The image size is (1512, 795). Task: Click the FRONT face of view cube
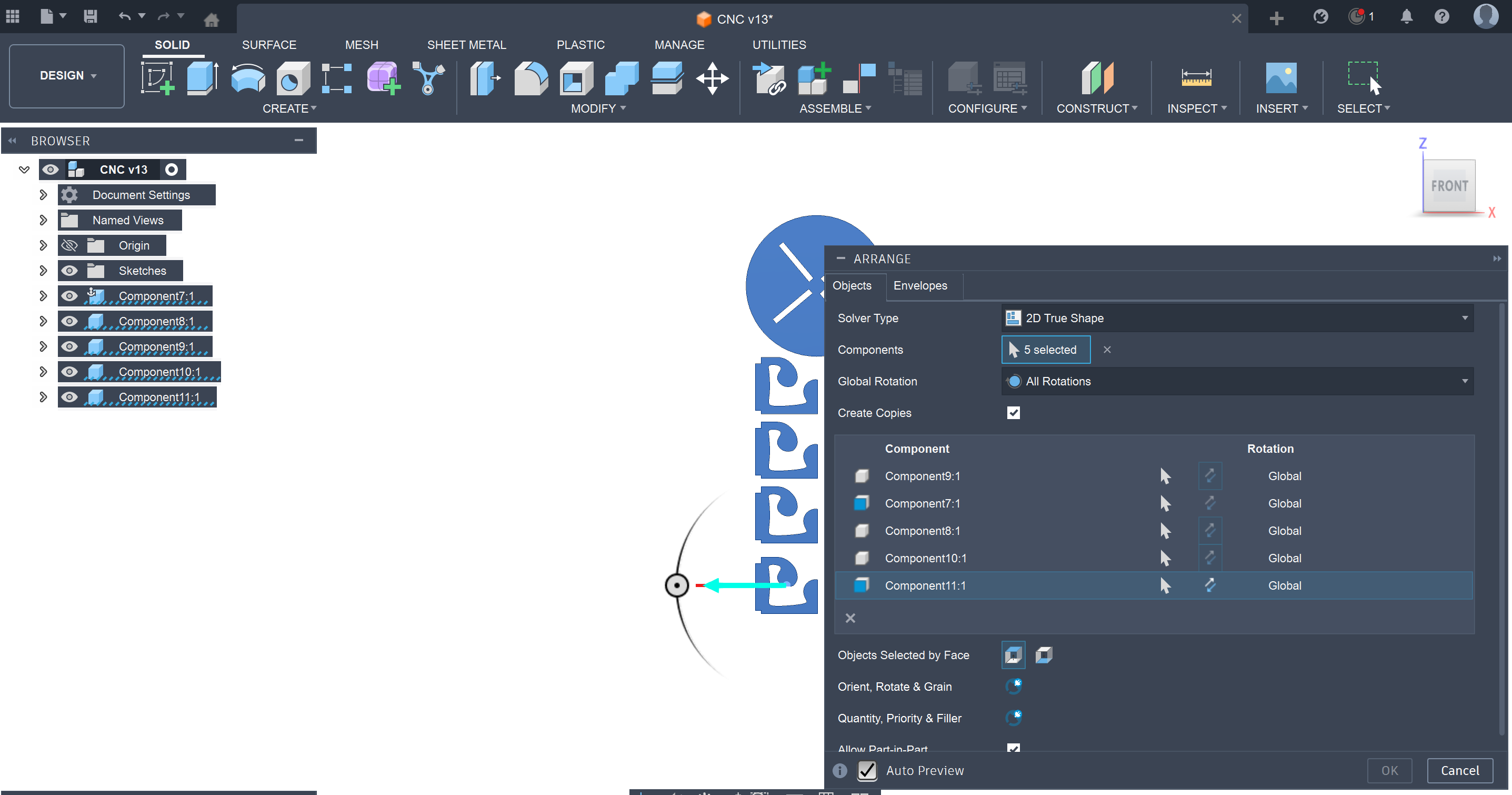click(x=1449, y=186)
